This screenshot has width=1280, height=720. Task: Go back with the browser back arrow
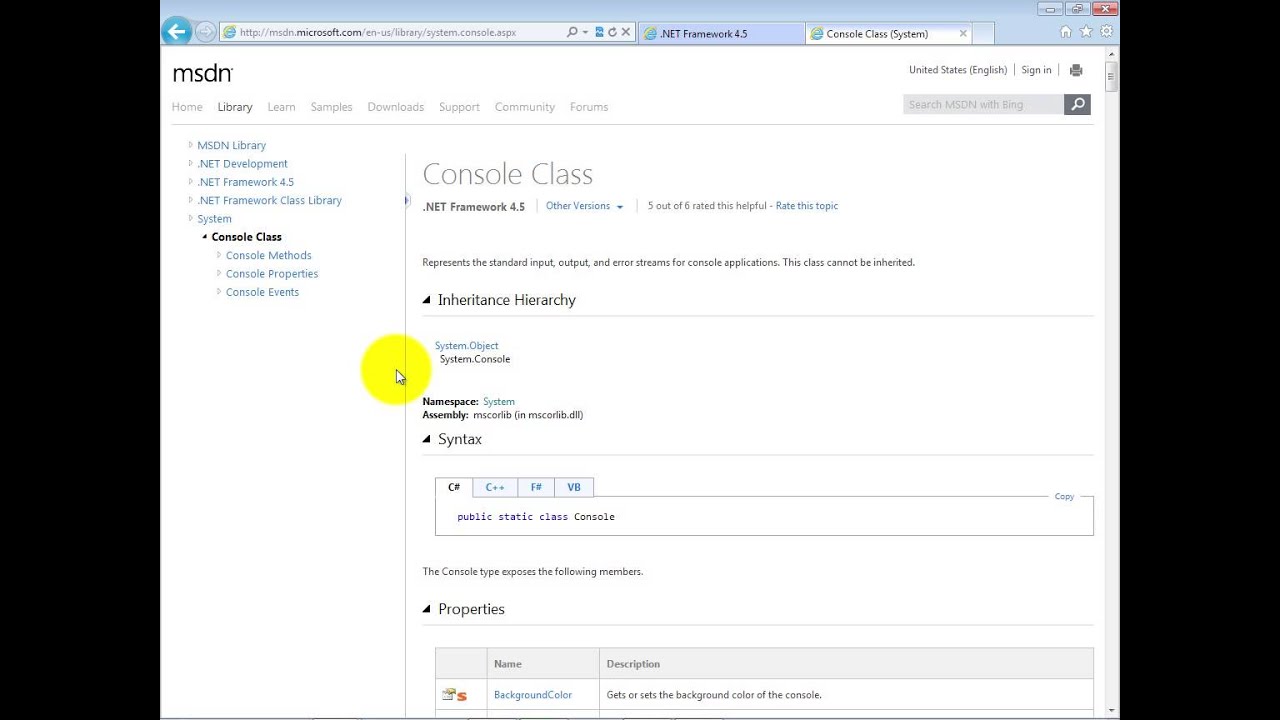[x=177, y=32]
